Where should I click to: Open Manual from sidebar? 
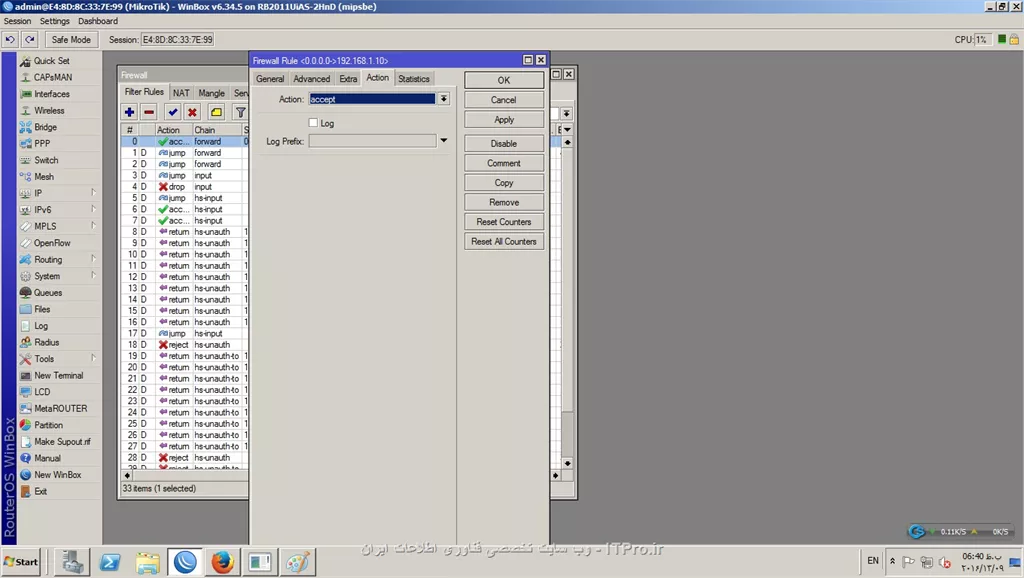click(x=47, y=458)
